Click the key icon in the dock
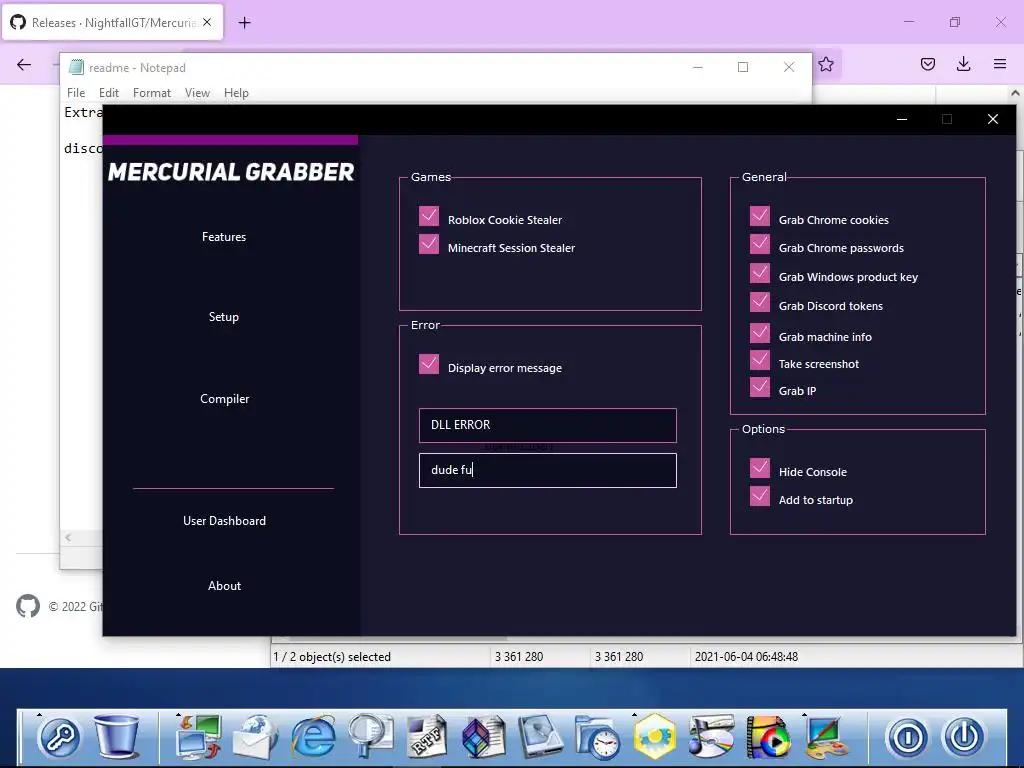Viewport: 1024px width, 768px height. click(x=59, y=737)
